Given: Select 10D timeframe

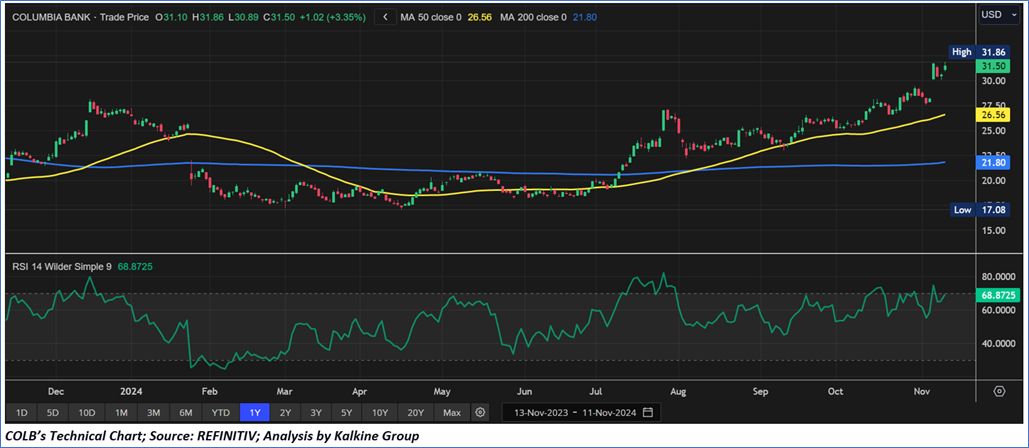Looking at the screenshot, I should coord(87,413).
